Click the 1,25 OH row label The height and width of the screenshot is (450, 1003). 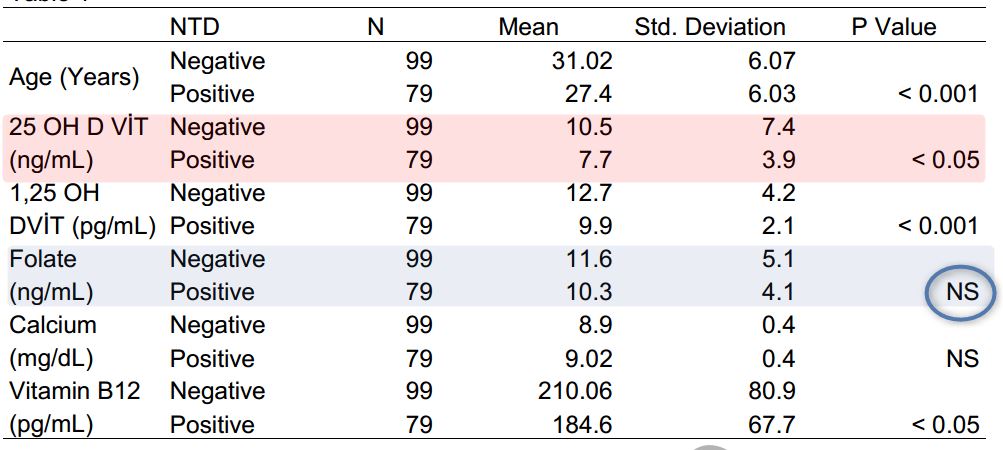click(54, 193)
